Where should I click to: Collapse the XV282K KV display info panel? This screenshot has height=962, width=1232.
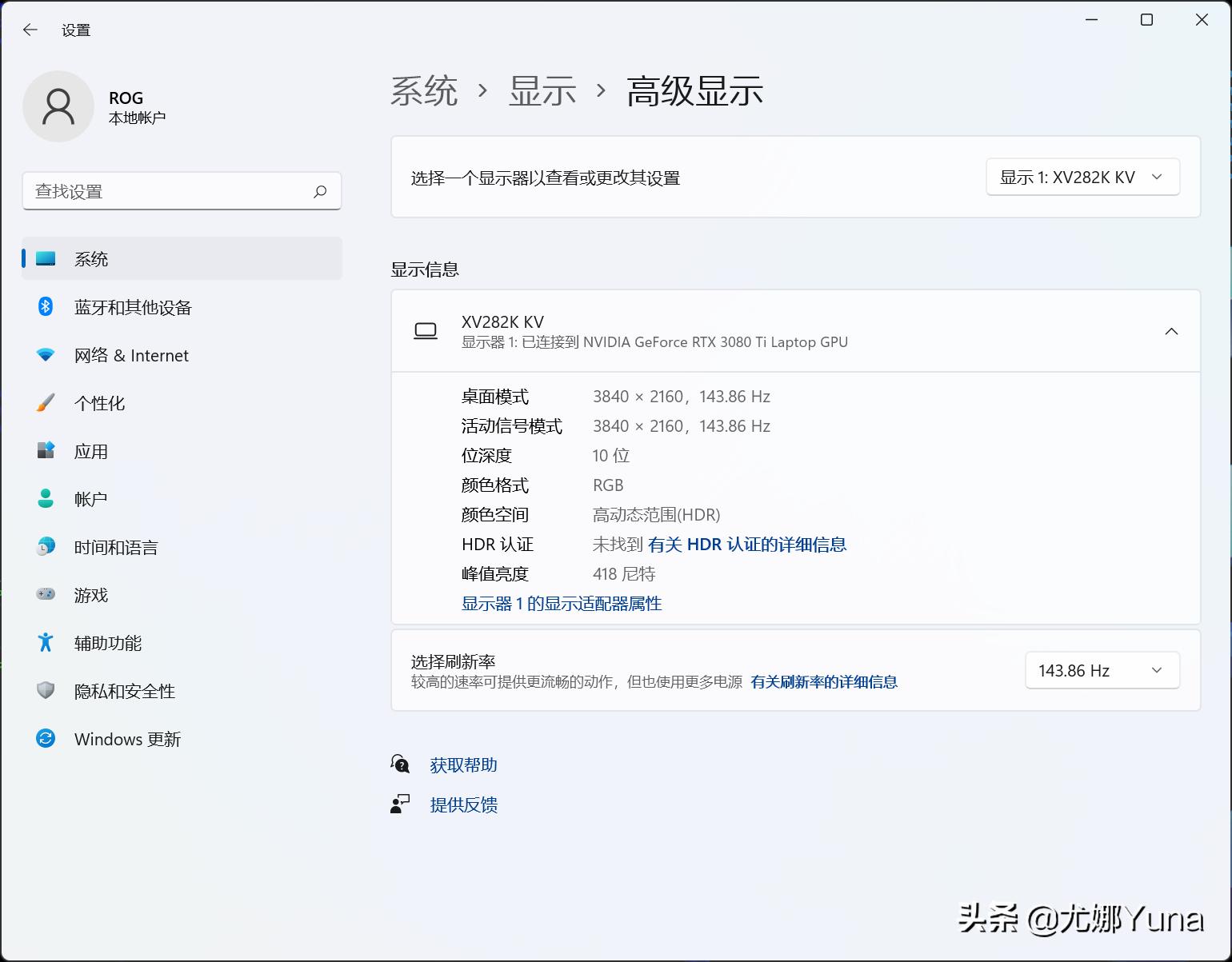tap(1171, 331)
